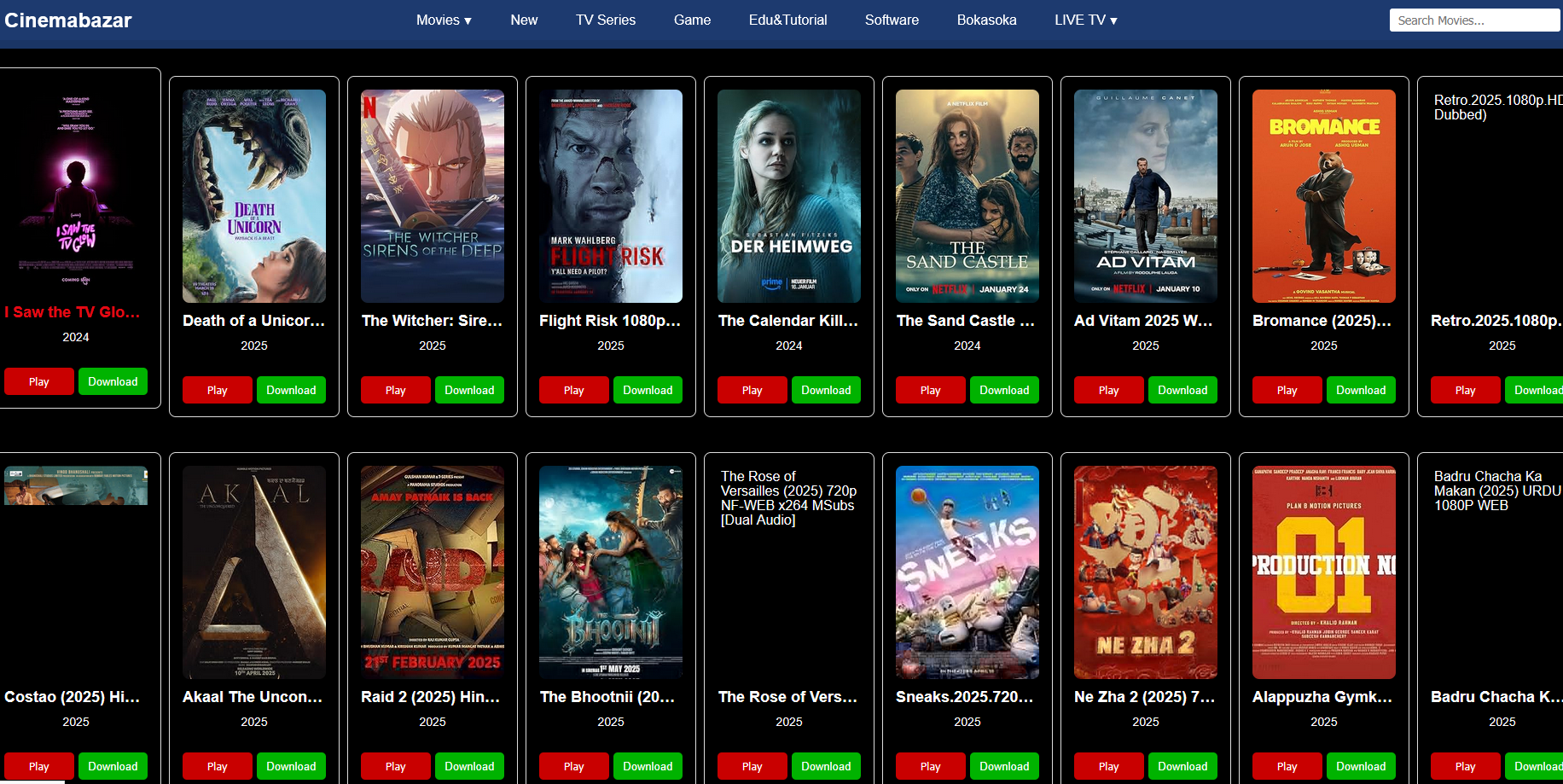Play The Sand Castle movie
The image size is (1563, 784).
pyautogui.click(x=931, y=390)
